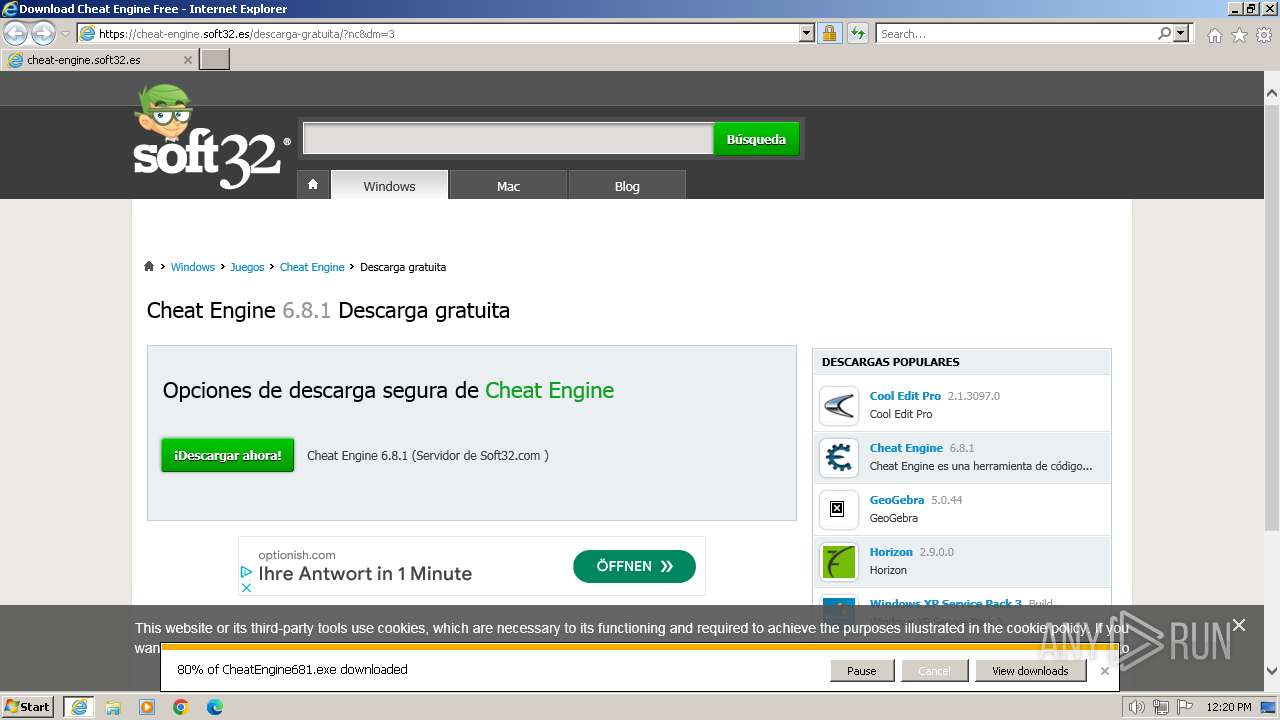The width and height of the screenshot is (1280, 720).
Task: Open recent pages dropdown next to forward button
Action: point(65,33)
